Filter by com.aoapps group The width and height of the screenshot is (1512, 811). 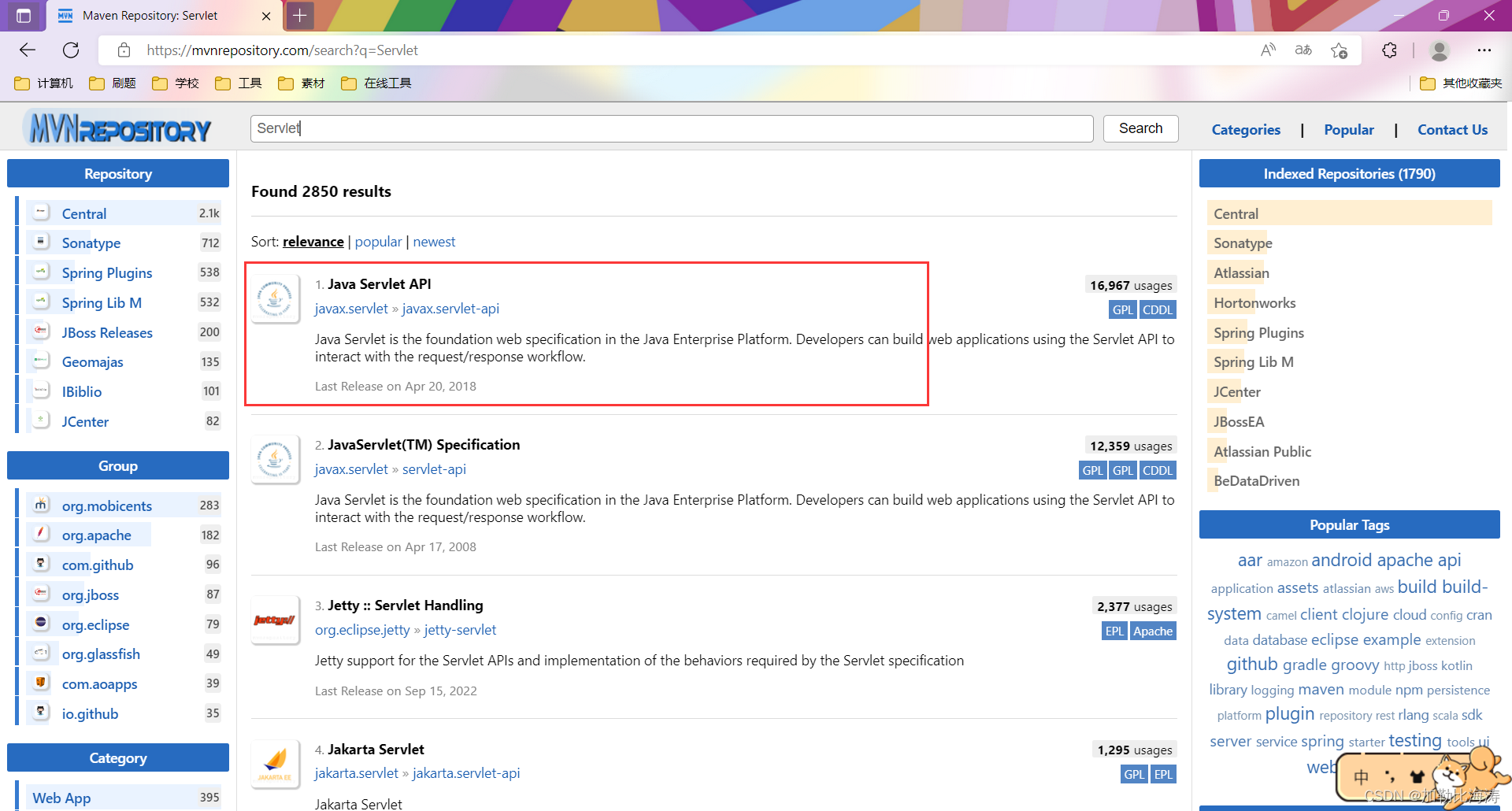click(x=99, y=684)
